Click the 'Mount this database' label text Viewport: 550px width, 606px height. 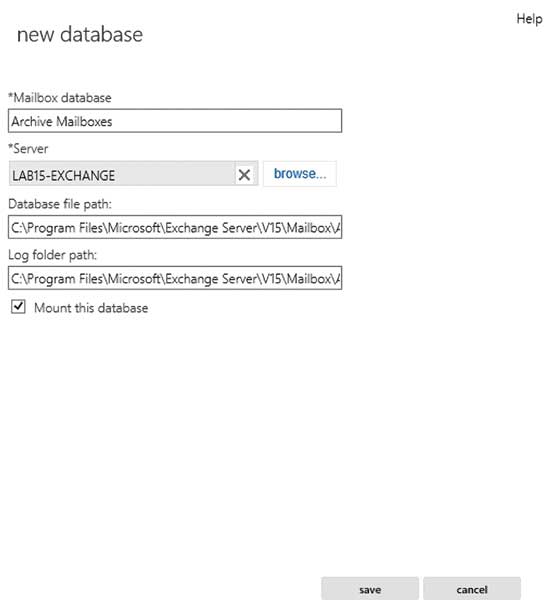click(x=91, y=308)
